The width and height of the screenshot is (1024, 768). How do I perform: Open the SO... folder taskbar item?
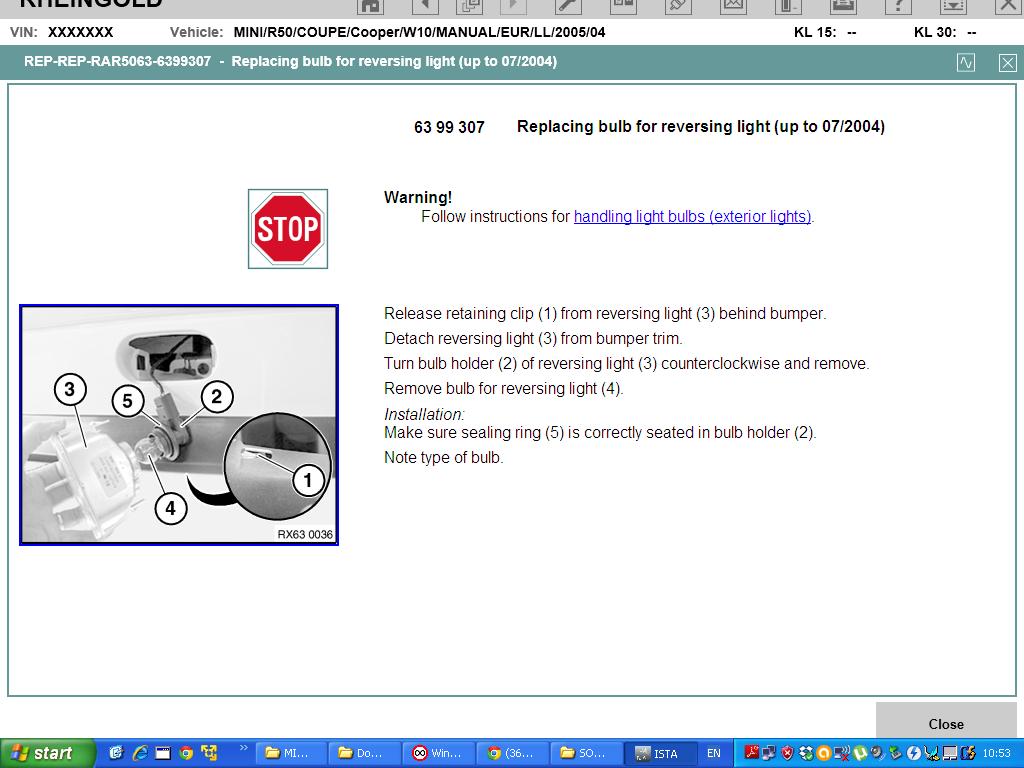(585, 753)
